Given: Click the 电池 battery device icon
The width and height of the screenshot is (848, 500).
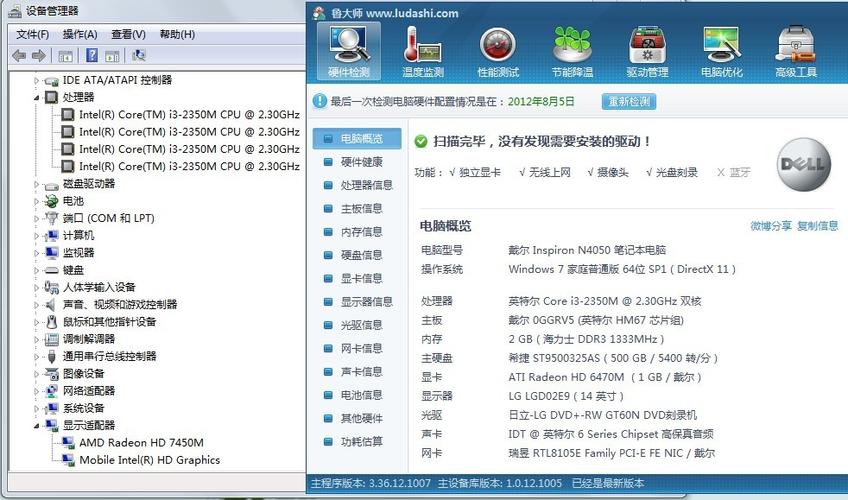Looking at the screenshot, I should 51,201.
